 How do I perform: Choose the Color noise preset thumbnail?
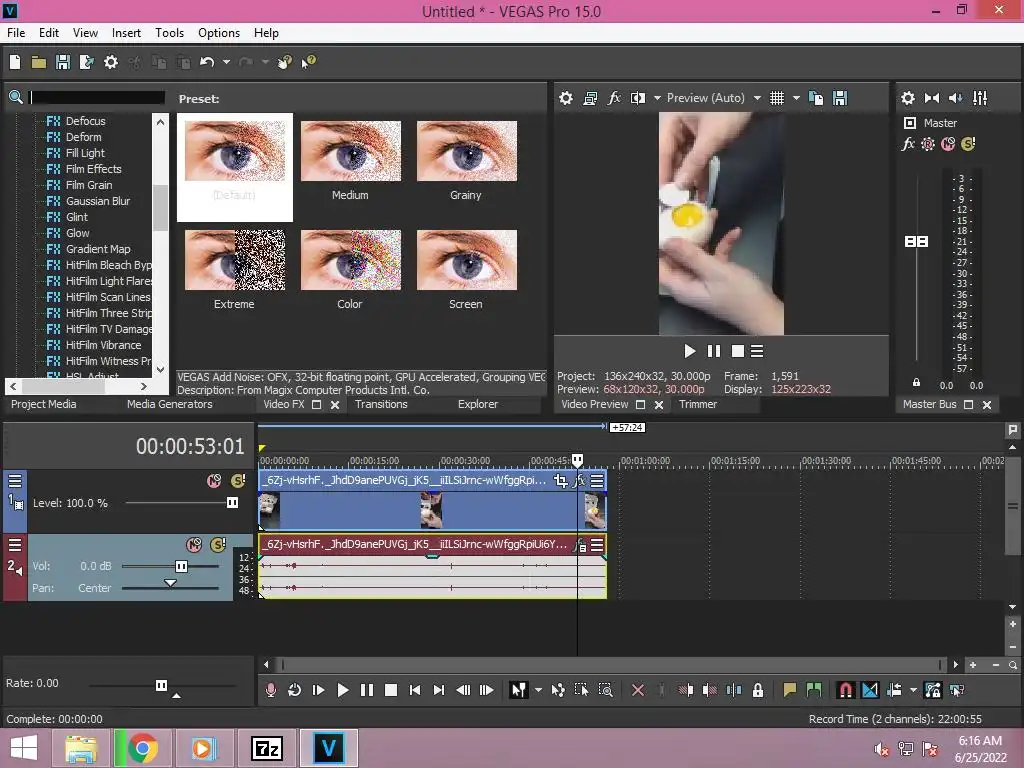[x=351, y=260]
